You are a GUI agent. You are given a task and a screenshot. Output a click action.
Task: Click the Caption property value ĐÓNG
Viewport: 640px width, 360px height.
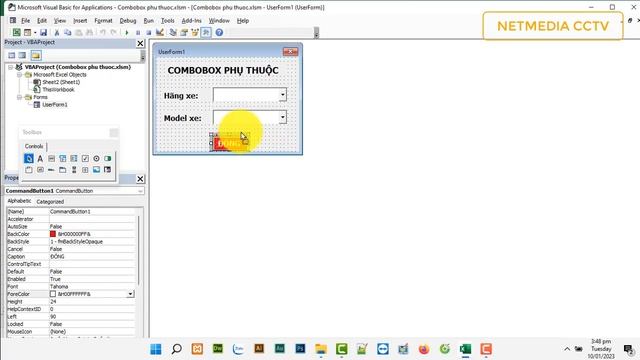pos(57,256)
